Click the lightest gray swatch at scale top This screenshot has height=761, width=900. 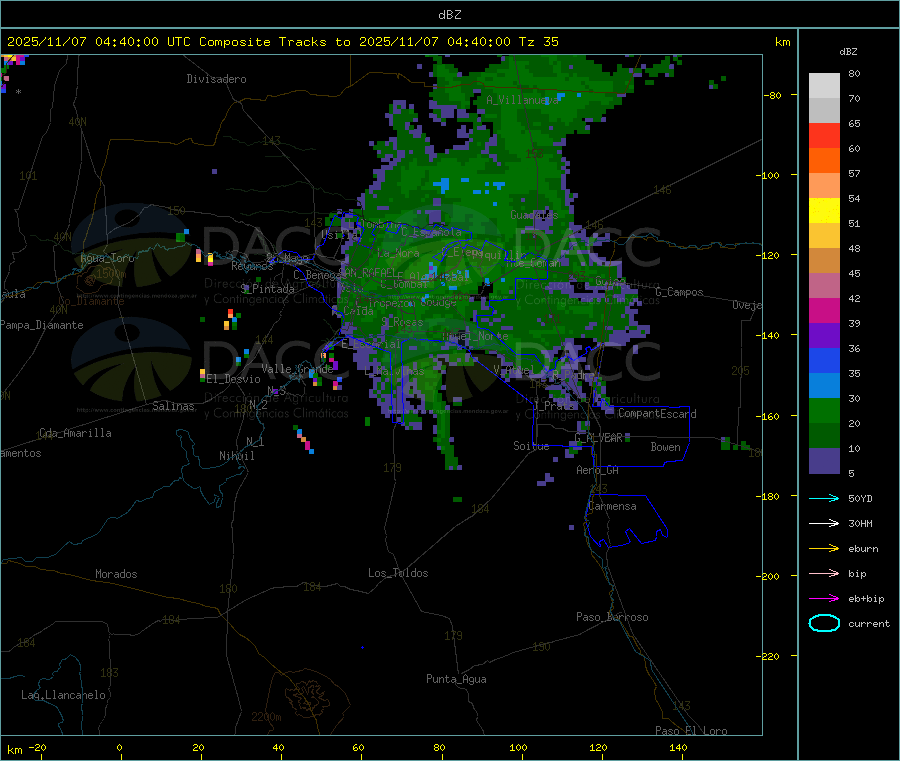824,86
